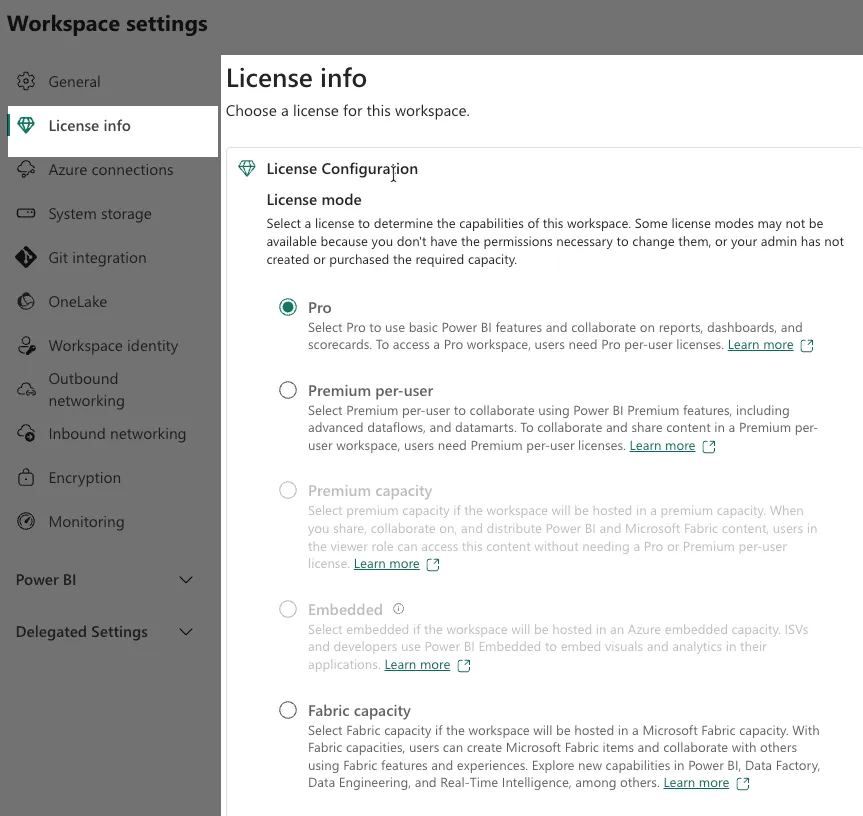Select the Pro license radio button
Image resolution: width=863 pixels, height=816 pixels.
click(x=288, y=307)
